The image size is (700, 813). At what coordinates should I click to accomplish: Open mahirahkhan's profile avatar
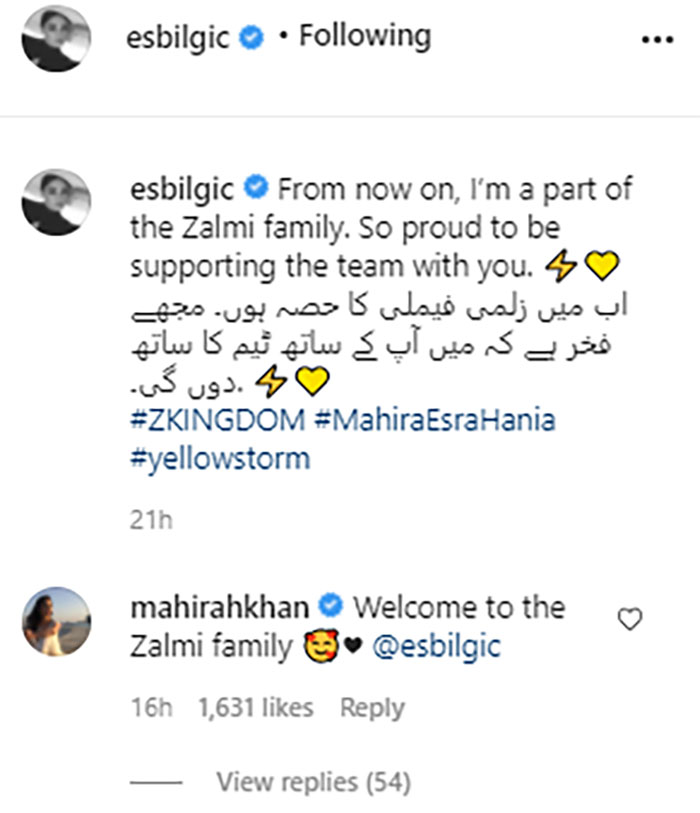click(x=56, y=621)
